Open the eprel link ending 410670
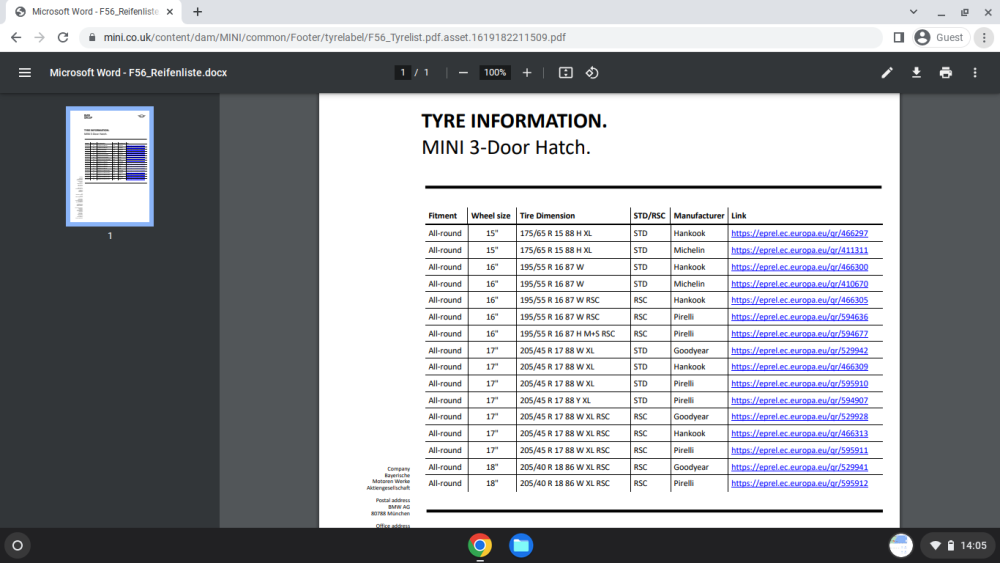This screenshot has height=563, width=1000. click(799, 284)
